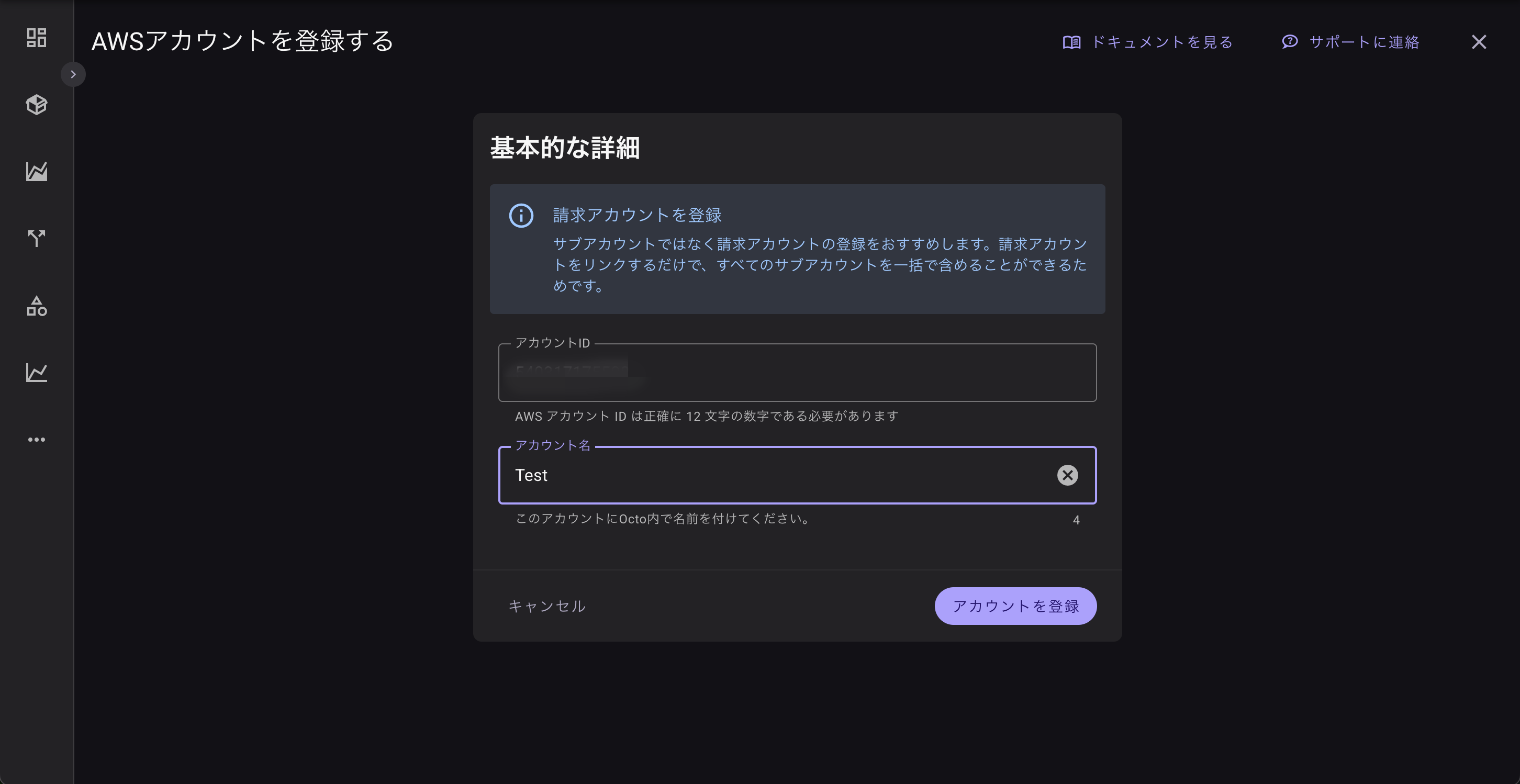This screenshot has height=784, width=1520.
Task: Click the split arrows icon in sidebar
Action: pyautogui.click(x=37, y=238)
